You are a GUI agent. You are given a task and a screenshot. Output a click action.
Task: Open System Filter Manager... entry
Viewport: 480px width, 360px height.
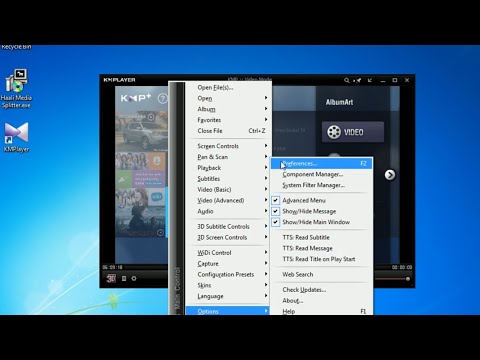tap(322, 185)
